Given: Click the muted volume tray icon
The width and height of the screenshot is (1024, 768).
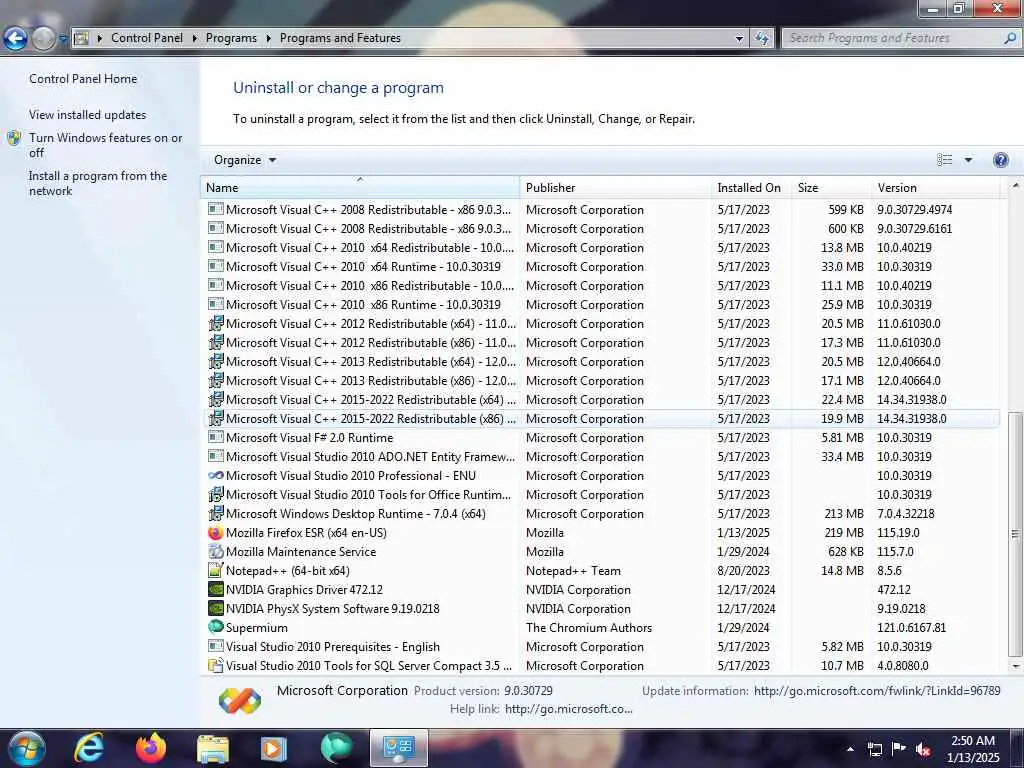Looking at the screenshot, I should click(x=923, y=749).
